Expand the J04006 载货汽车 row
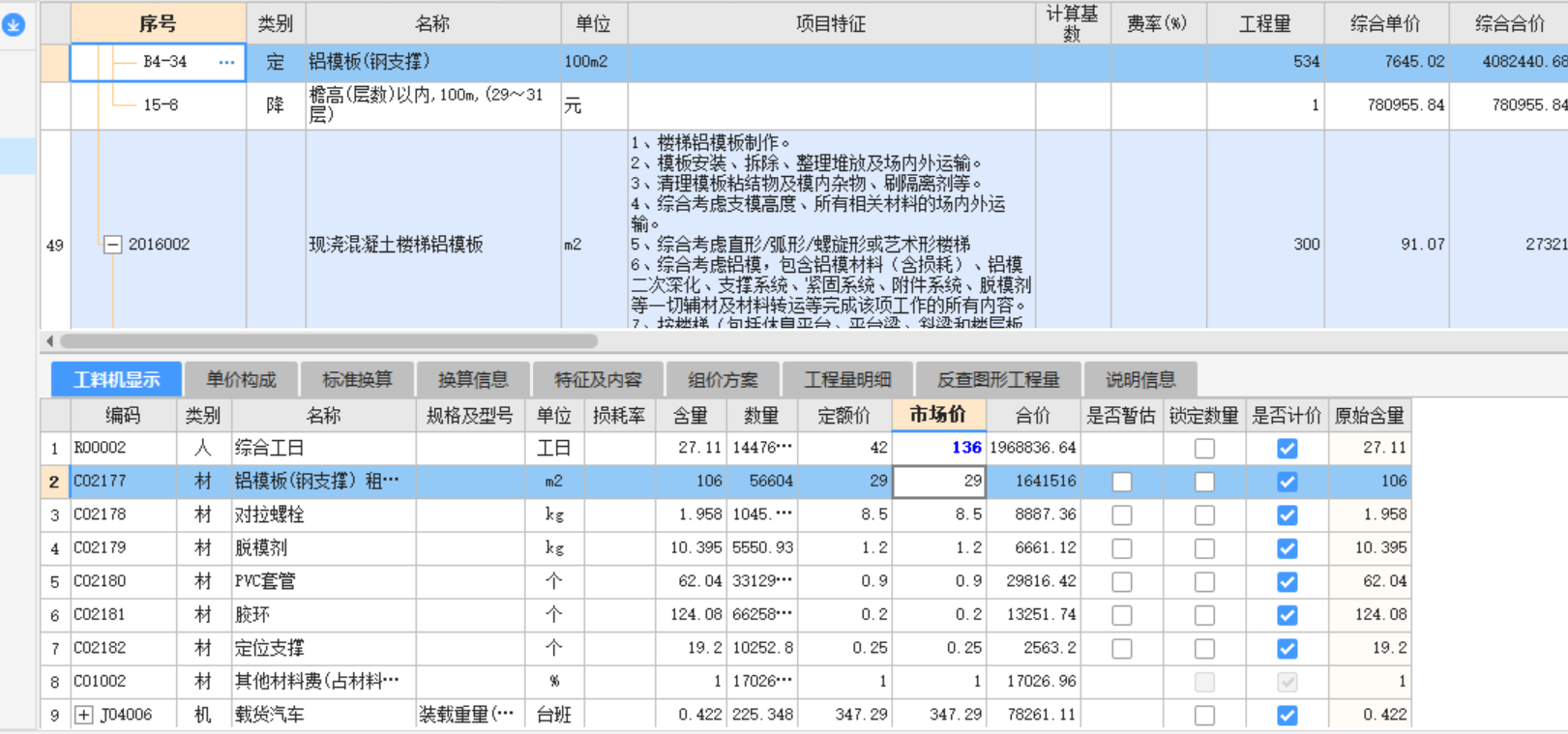The image size is (1568, 734). (x=84, y=715)
